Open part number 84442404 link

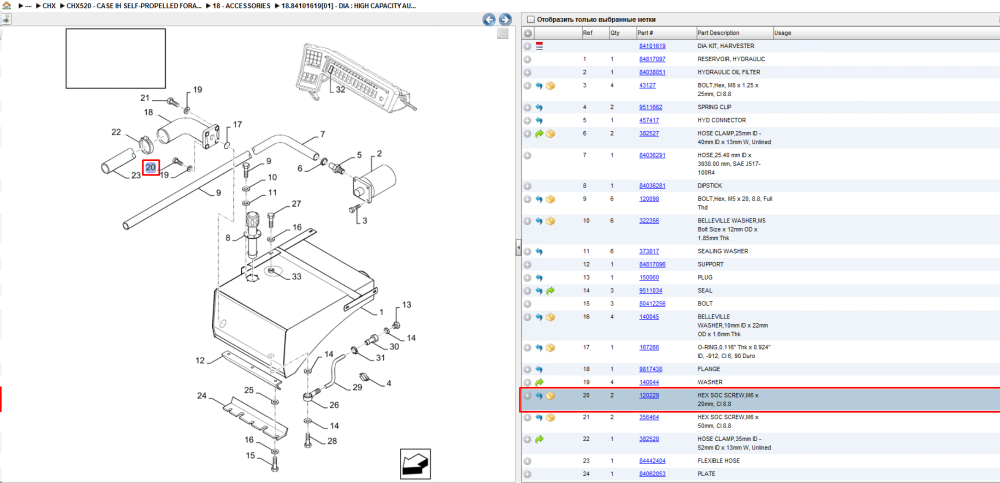pyautogui.click(x=652, y=461)
